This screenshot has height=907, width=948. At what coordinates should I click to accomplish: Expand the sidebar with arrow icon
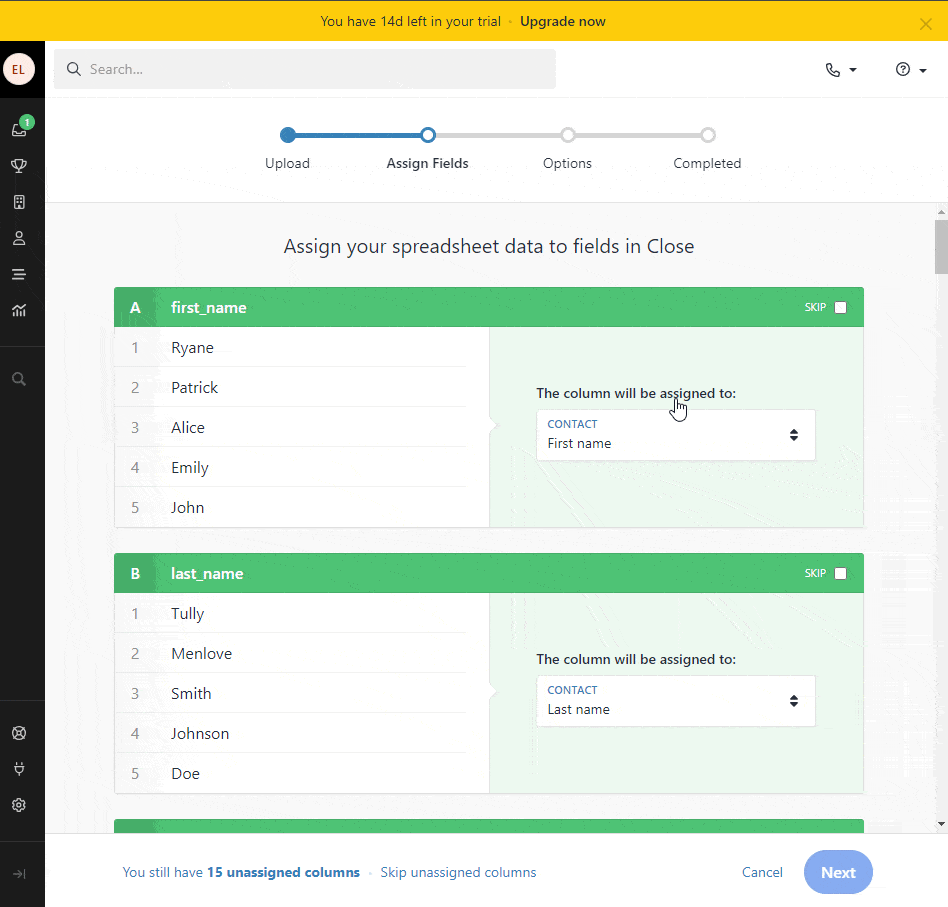coord(19,874)
